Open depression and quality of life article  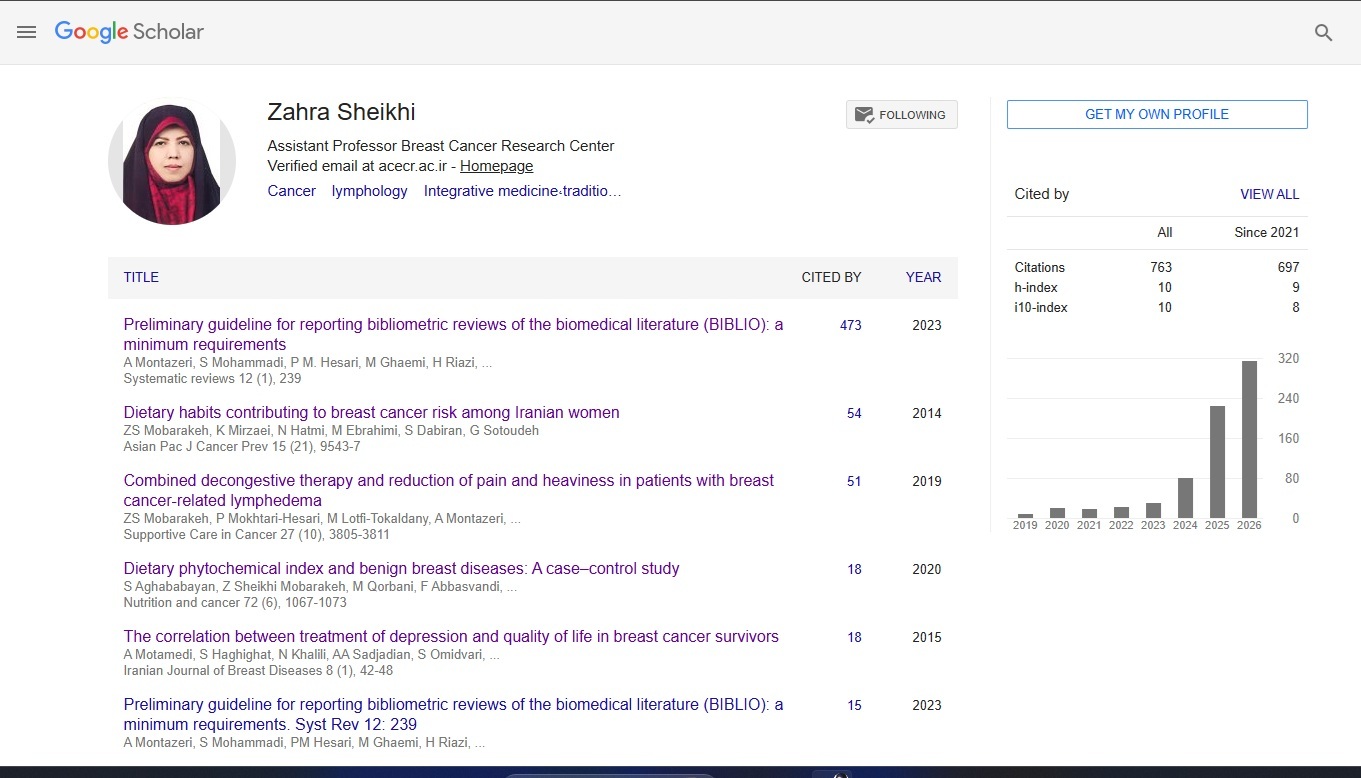coord(451,636)
